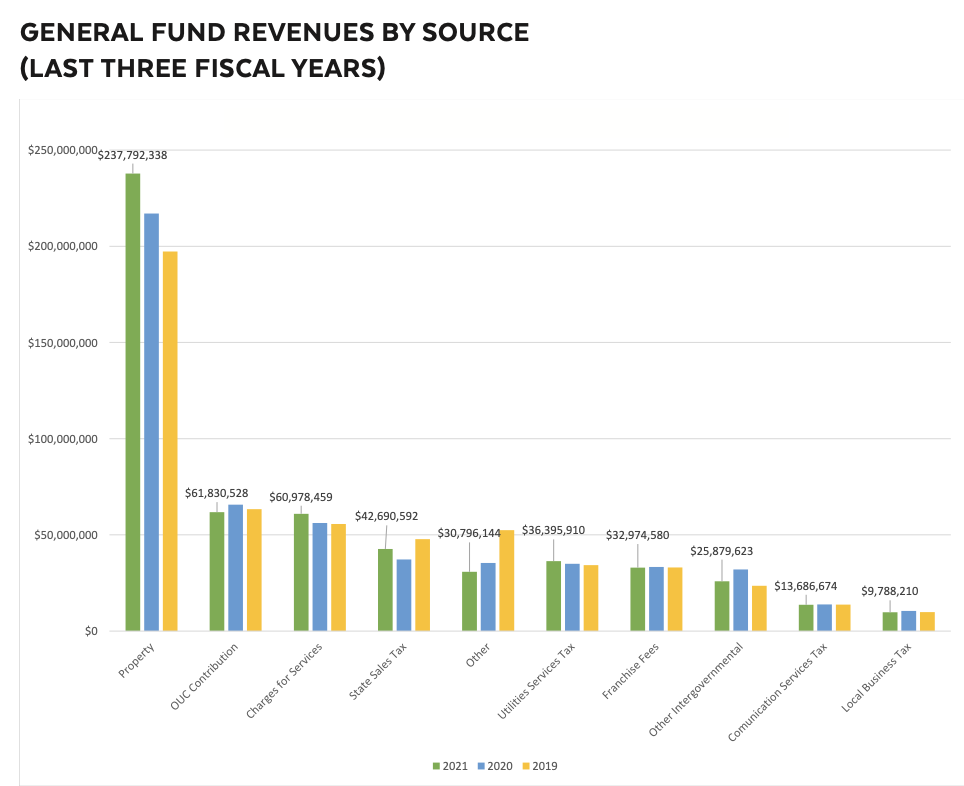Select the green Charges for Services bar
Viewport: 964px width, 786px height.
tap(301, 572)
